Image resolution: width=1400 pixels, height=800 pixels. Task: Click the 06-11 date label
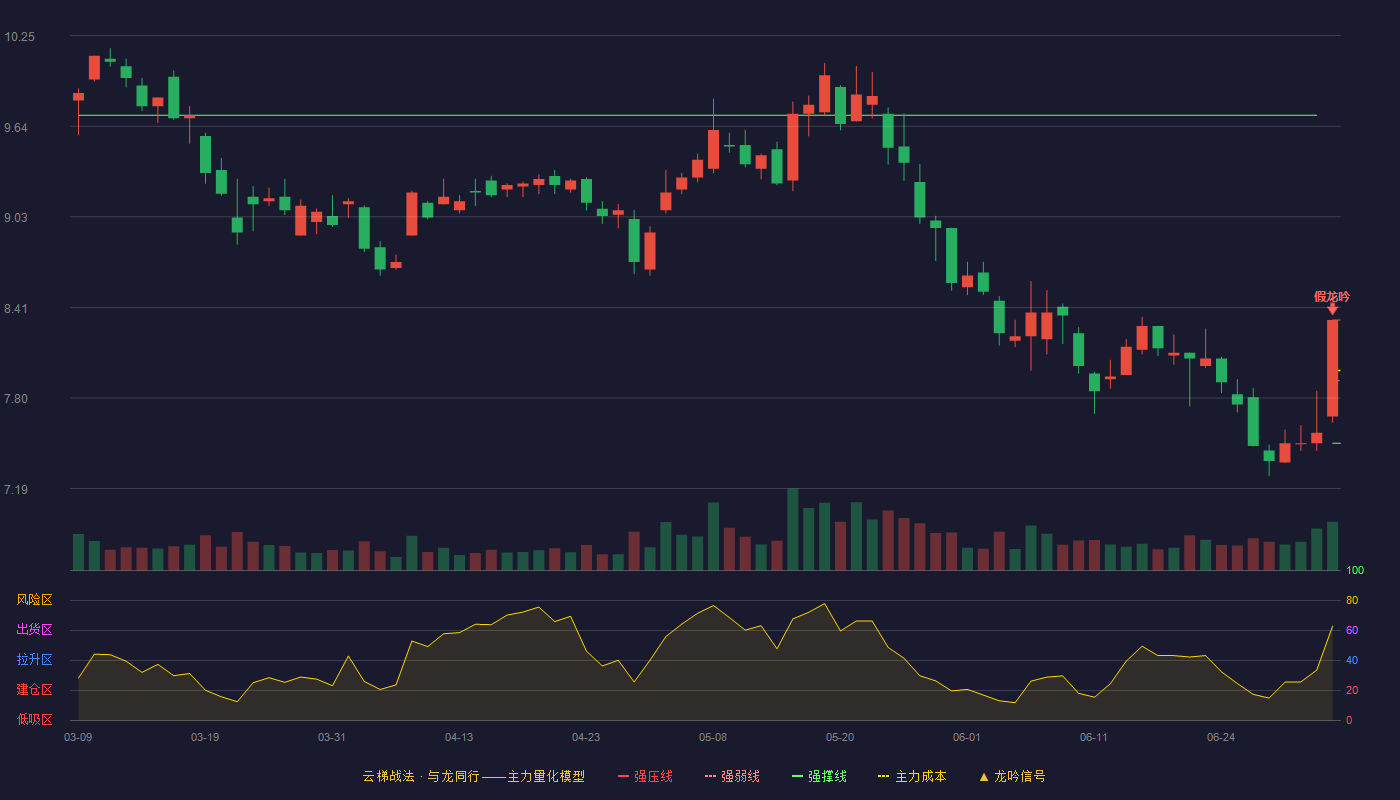[x=1094, y=737]
